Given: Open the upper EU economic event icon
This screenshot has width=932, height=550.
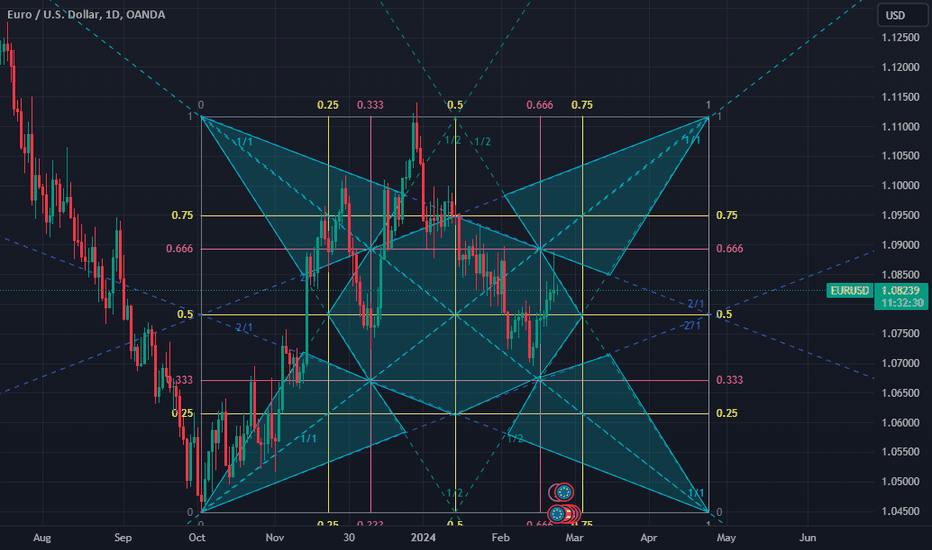Looking at the screenshot, I should [563, 492].
